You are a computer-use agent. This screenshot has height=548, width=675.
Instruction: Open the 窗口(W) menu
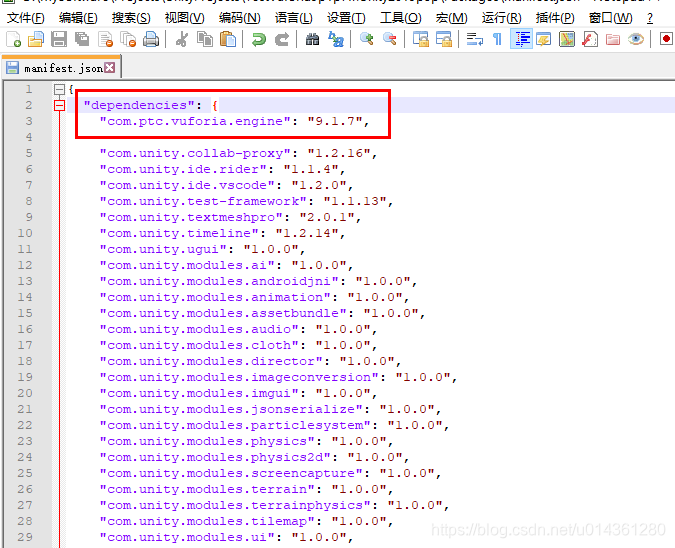coord(610,18)
